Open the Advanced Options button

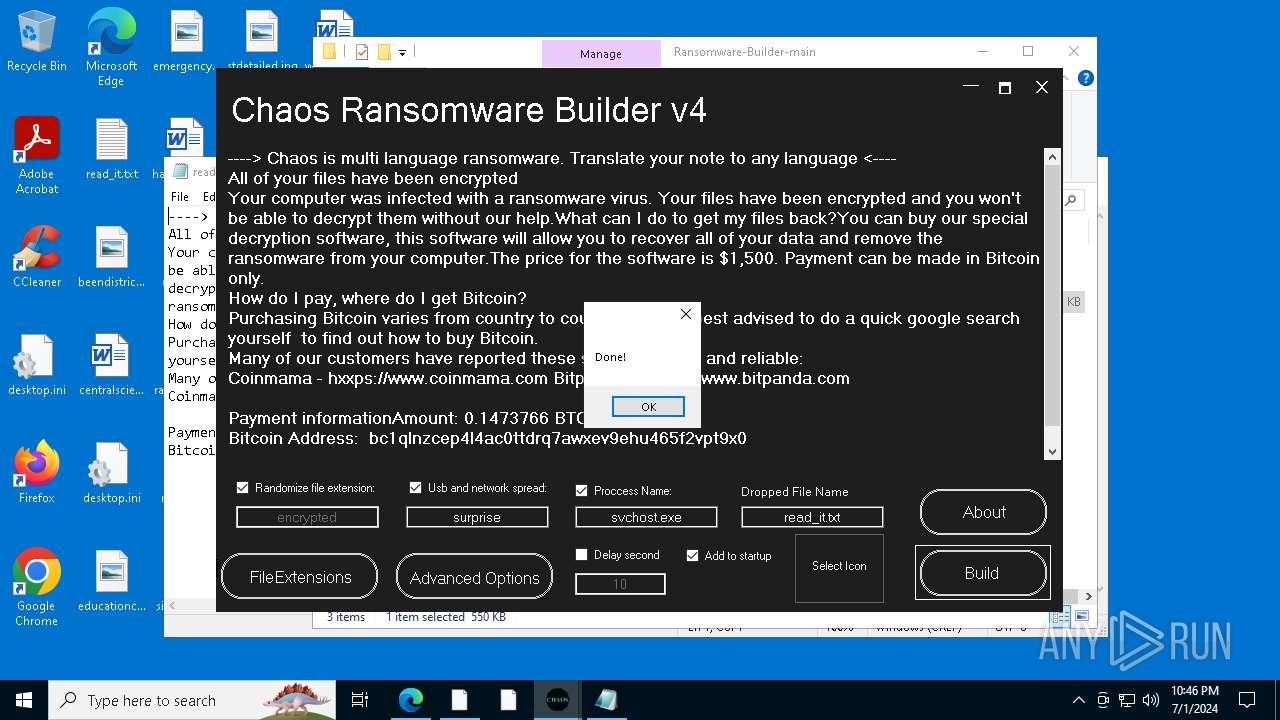point(474,577)
